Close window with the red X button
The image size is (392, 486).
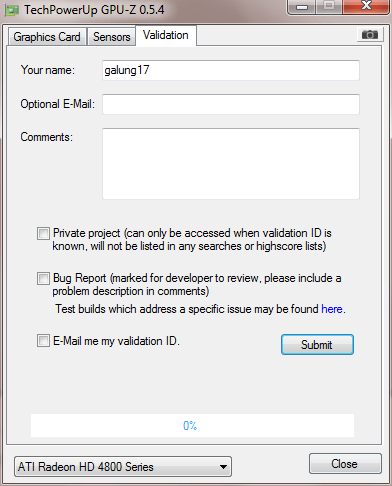tap(366, 6)
